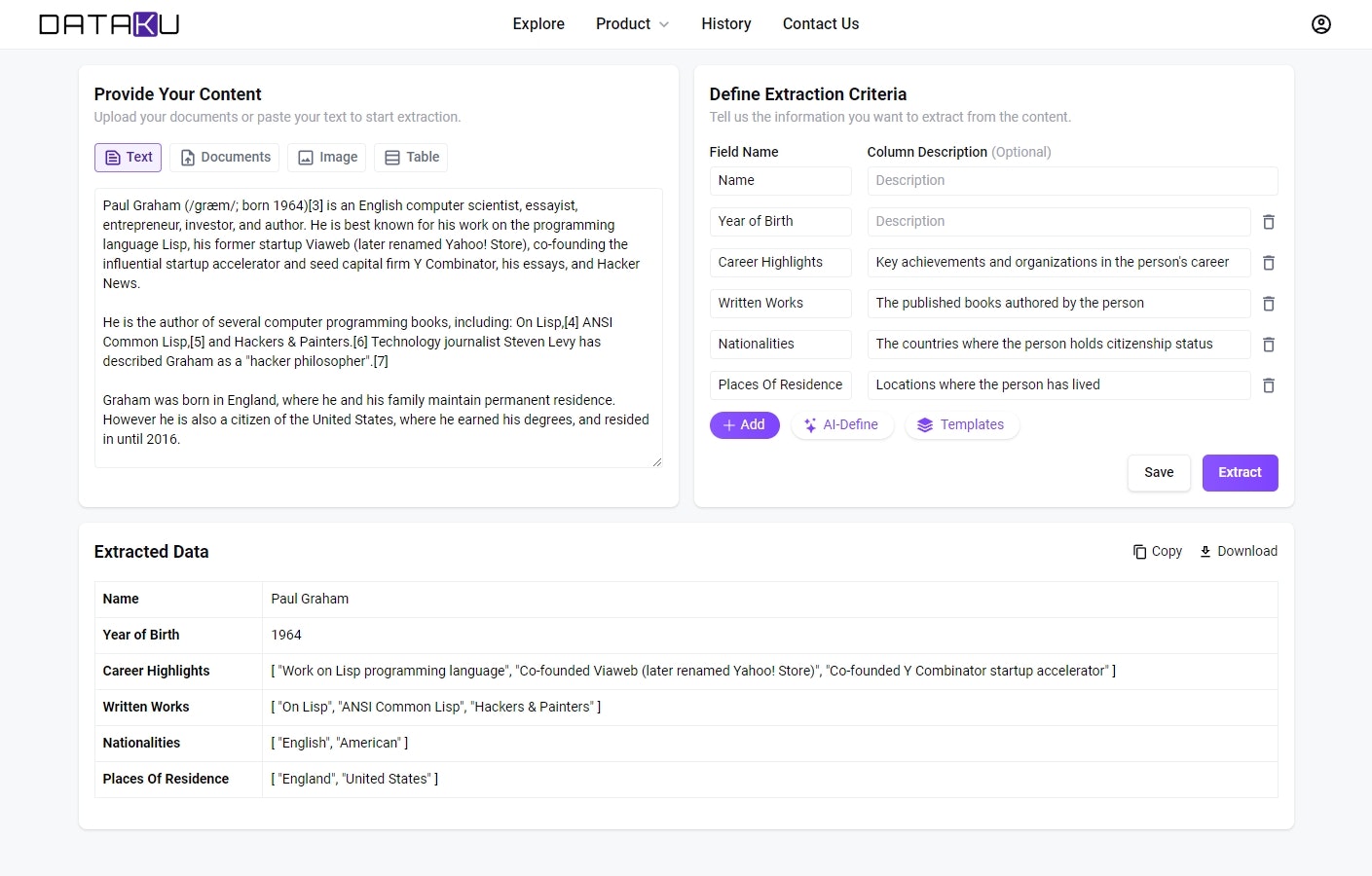Click the extracted Written Works value

point(436,708)
